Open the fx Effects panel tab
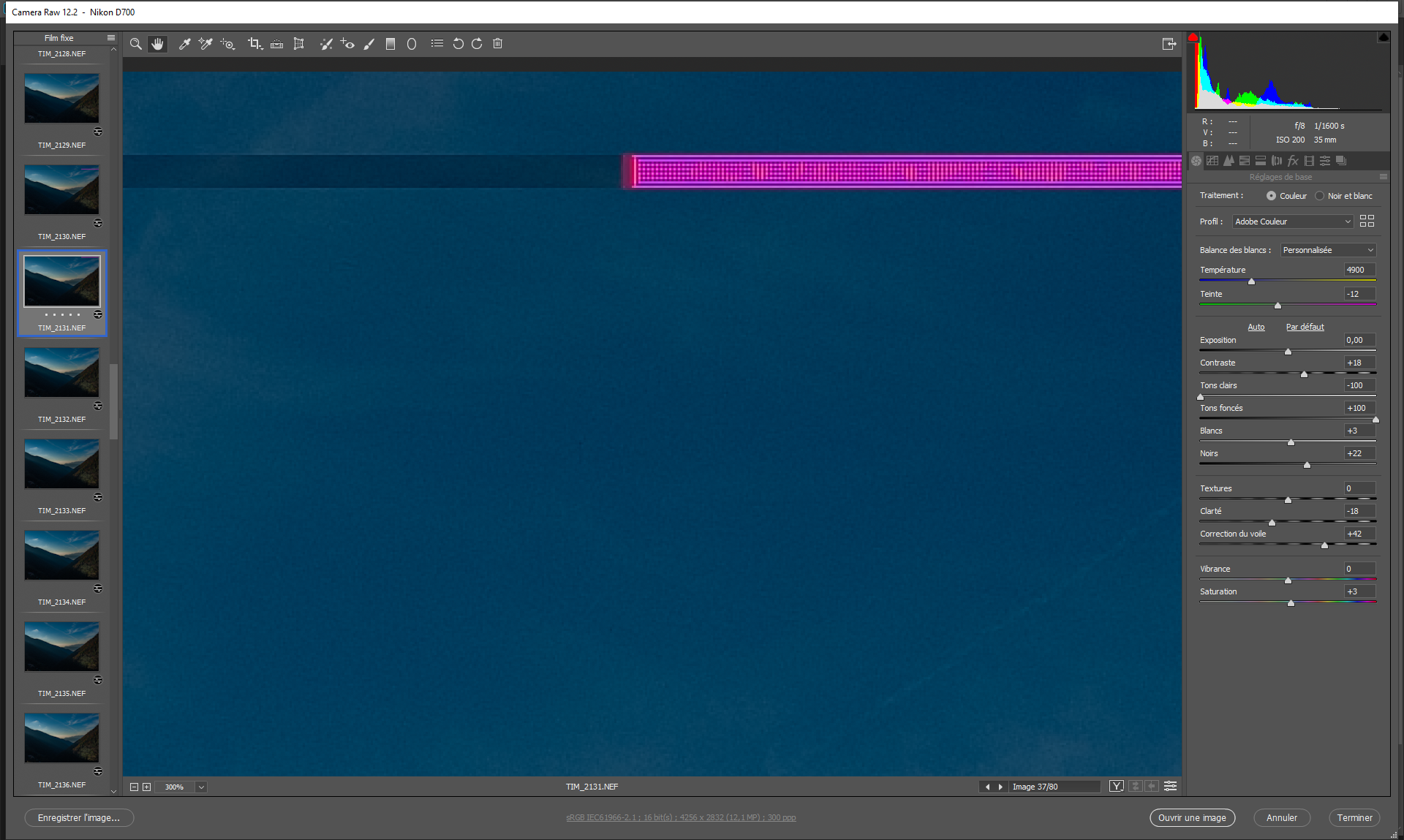This screenshot has width=1404, height=840. coord(1293,161)
